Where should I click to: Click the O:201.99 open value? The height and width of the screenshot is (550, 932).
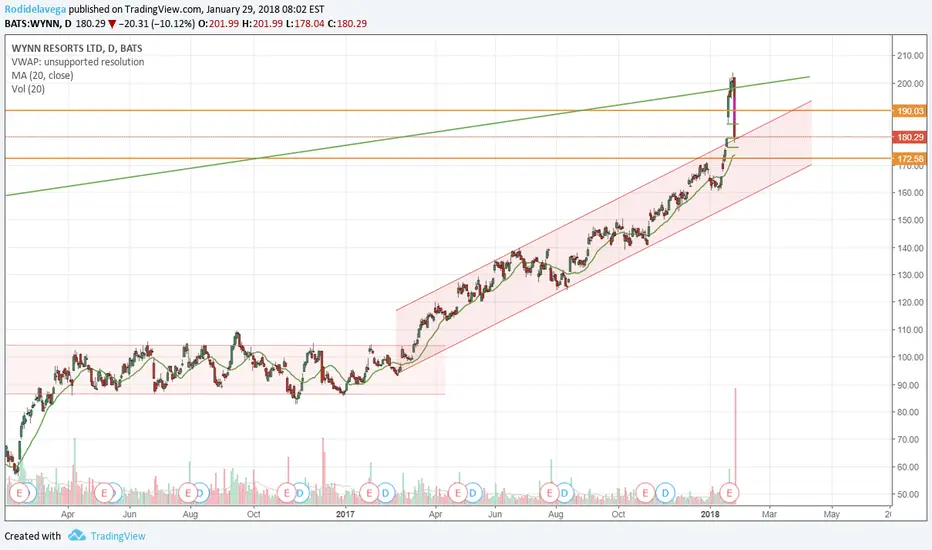click(218, 24)
